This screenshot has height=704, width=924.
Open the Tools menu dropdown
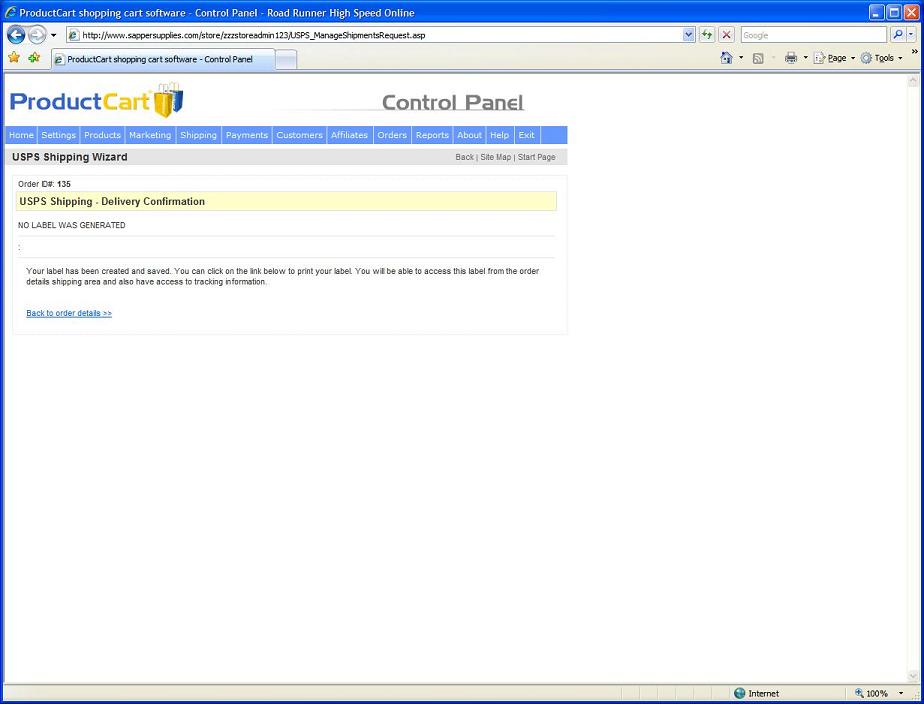tap(882, 58)
